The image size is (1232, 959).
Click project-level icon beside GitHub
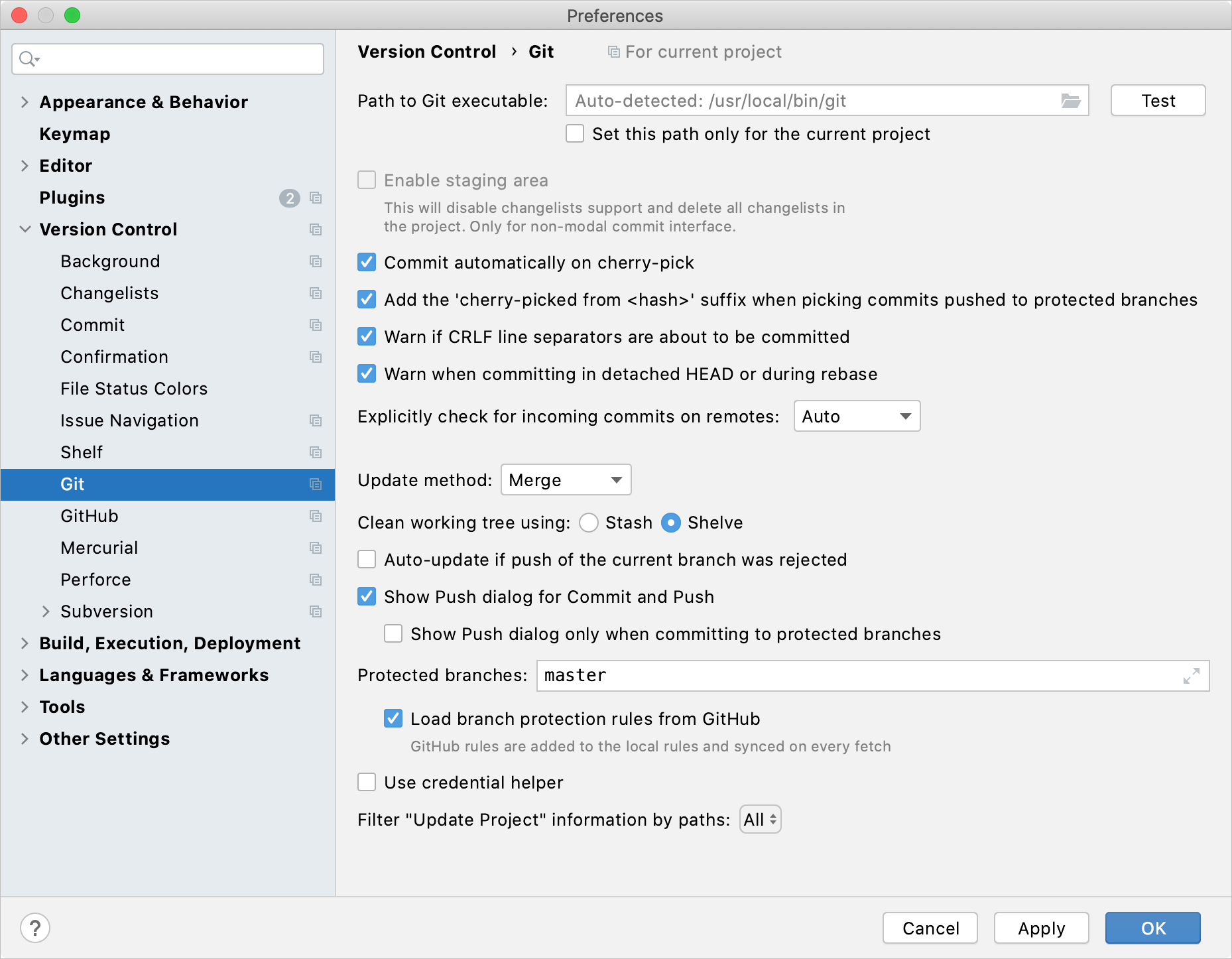316,516
